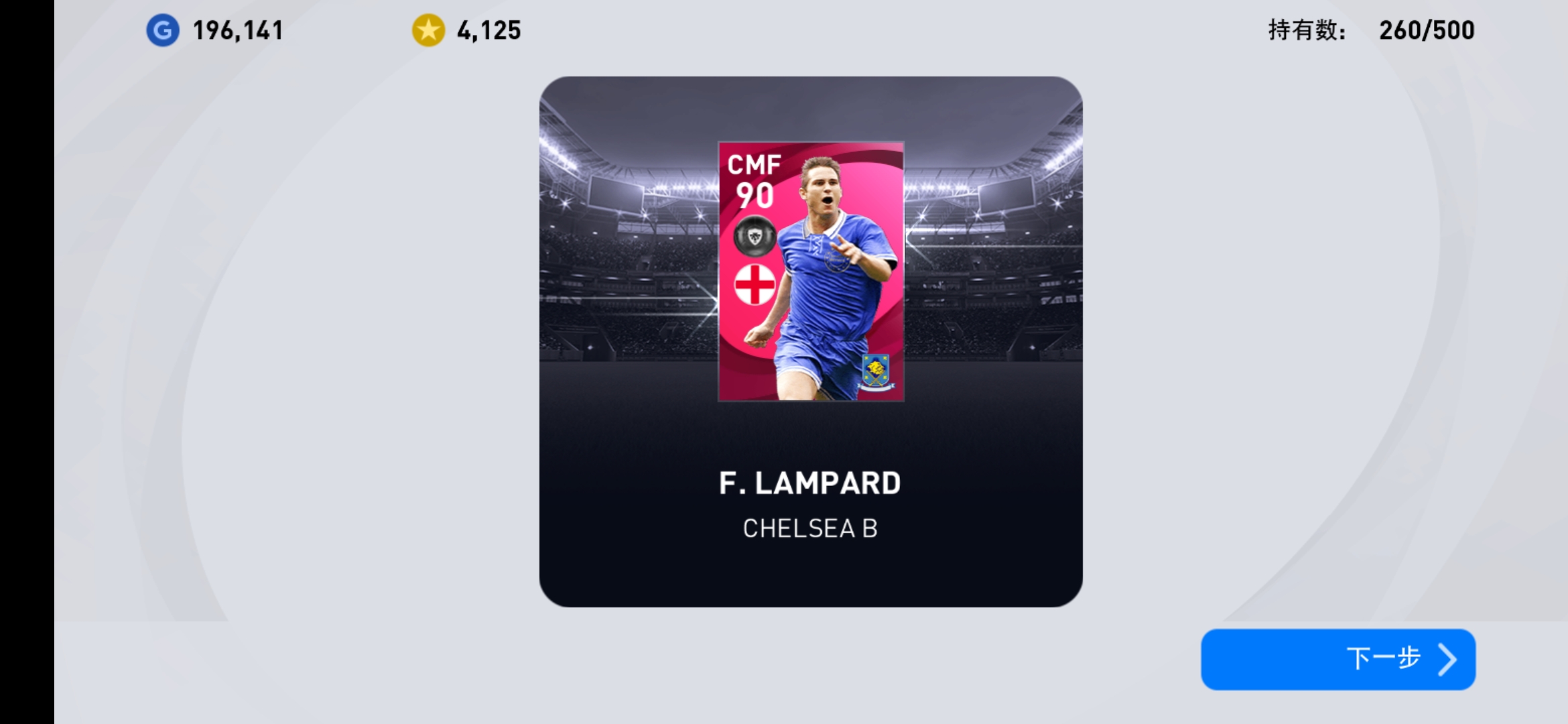Click the 4,125 coin balance
1568x724 pixels.
[489, 30]
